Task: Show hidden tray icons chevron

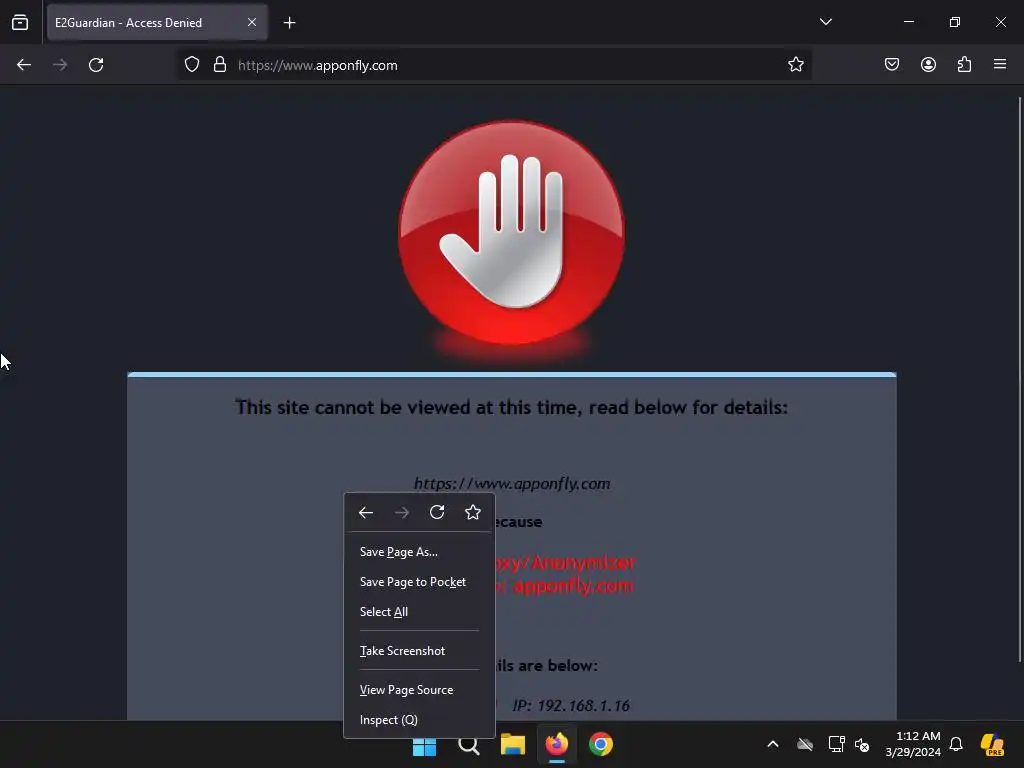Action: (773, 744)
